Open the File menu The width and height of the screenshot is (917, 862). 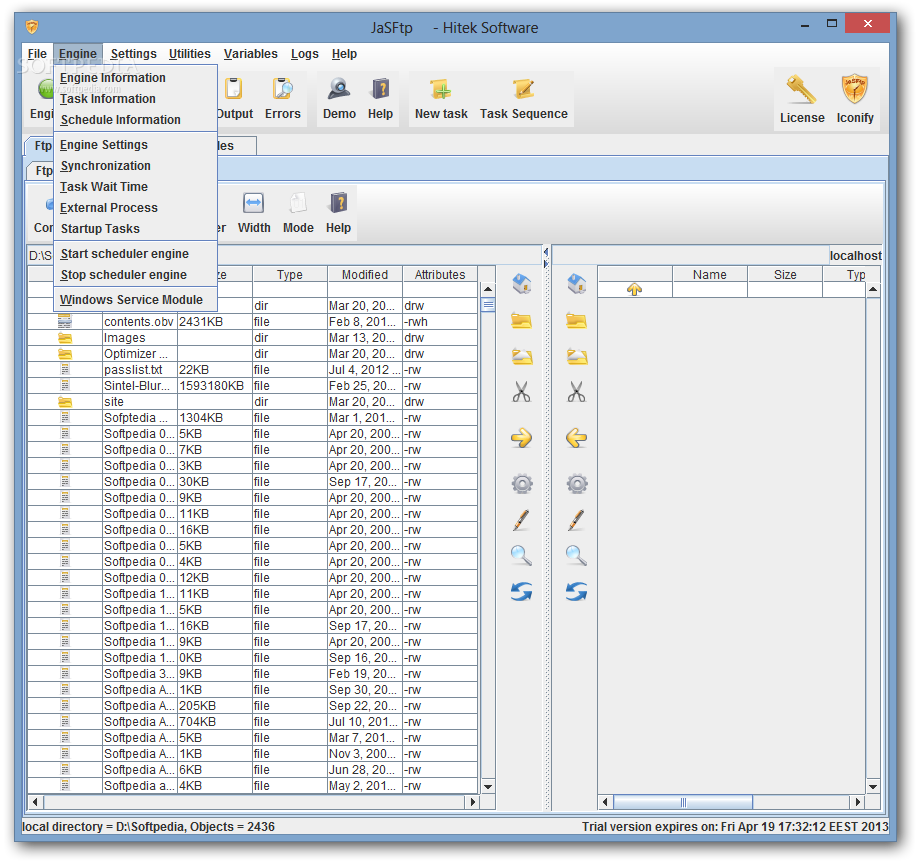(37, 54)
